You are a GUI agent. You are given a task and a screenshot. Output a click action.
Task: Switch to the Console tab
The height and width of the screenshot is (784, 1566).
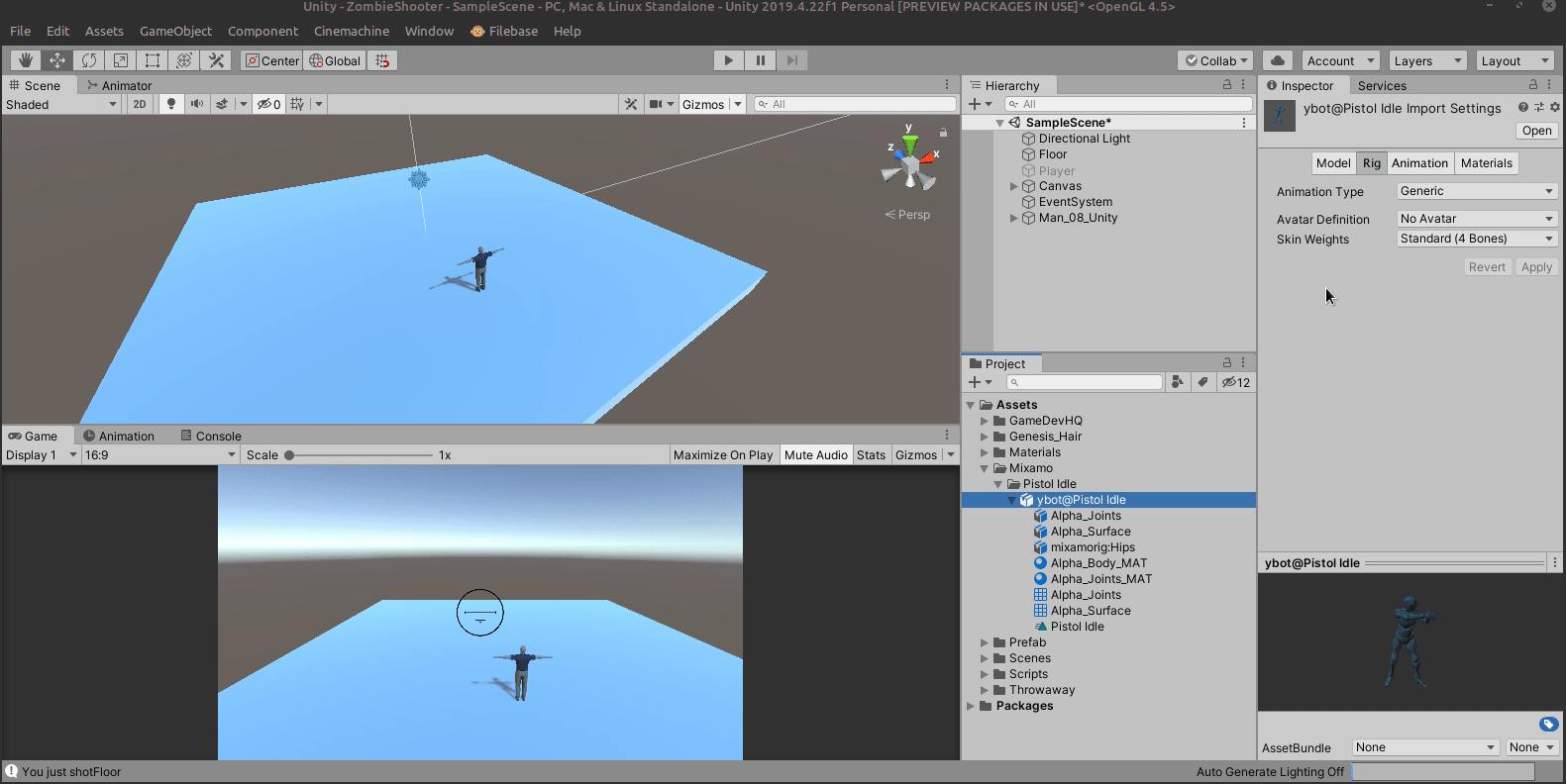(211, 436)
